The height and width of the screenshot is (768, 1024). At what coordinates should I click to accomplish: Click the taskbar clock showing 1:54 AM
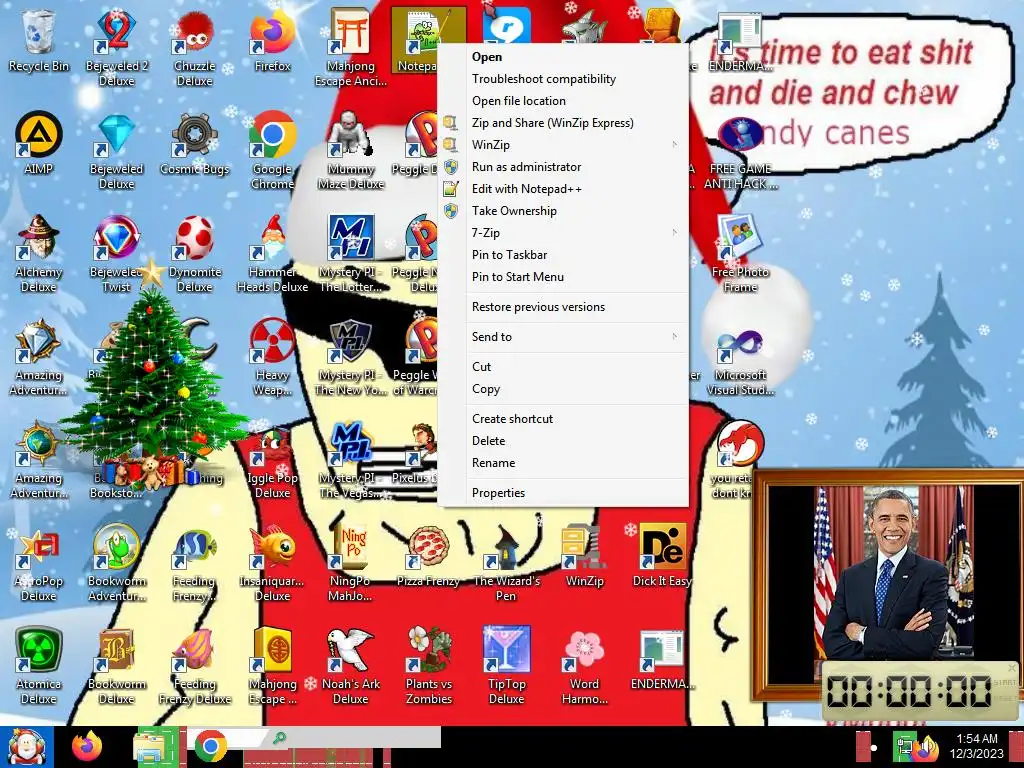(977, 746)
